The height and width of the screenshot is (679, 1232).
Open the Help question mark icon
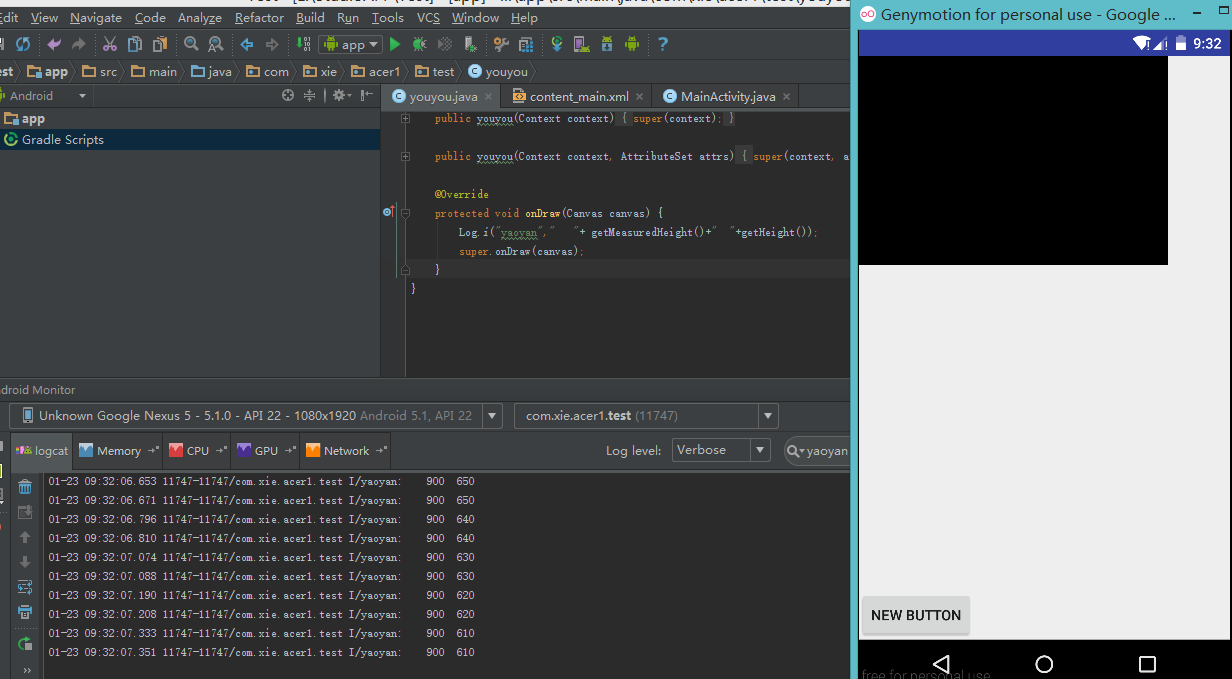coord(662,44)
